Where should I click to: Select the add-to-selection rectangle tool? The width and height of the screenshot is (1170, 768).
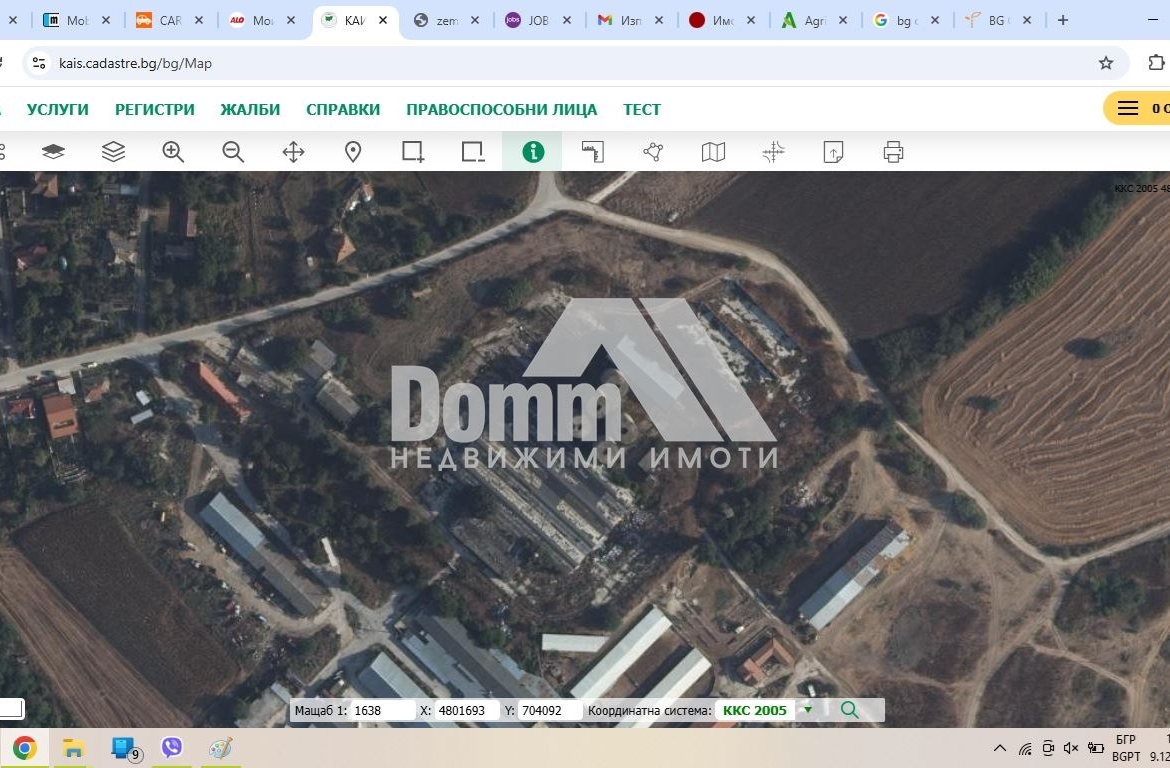coord(413,152)
